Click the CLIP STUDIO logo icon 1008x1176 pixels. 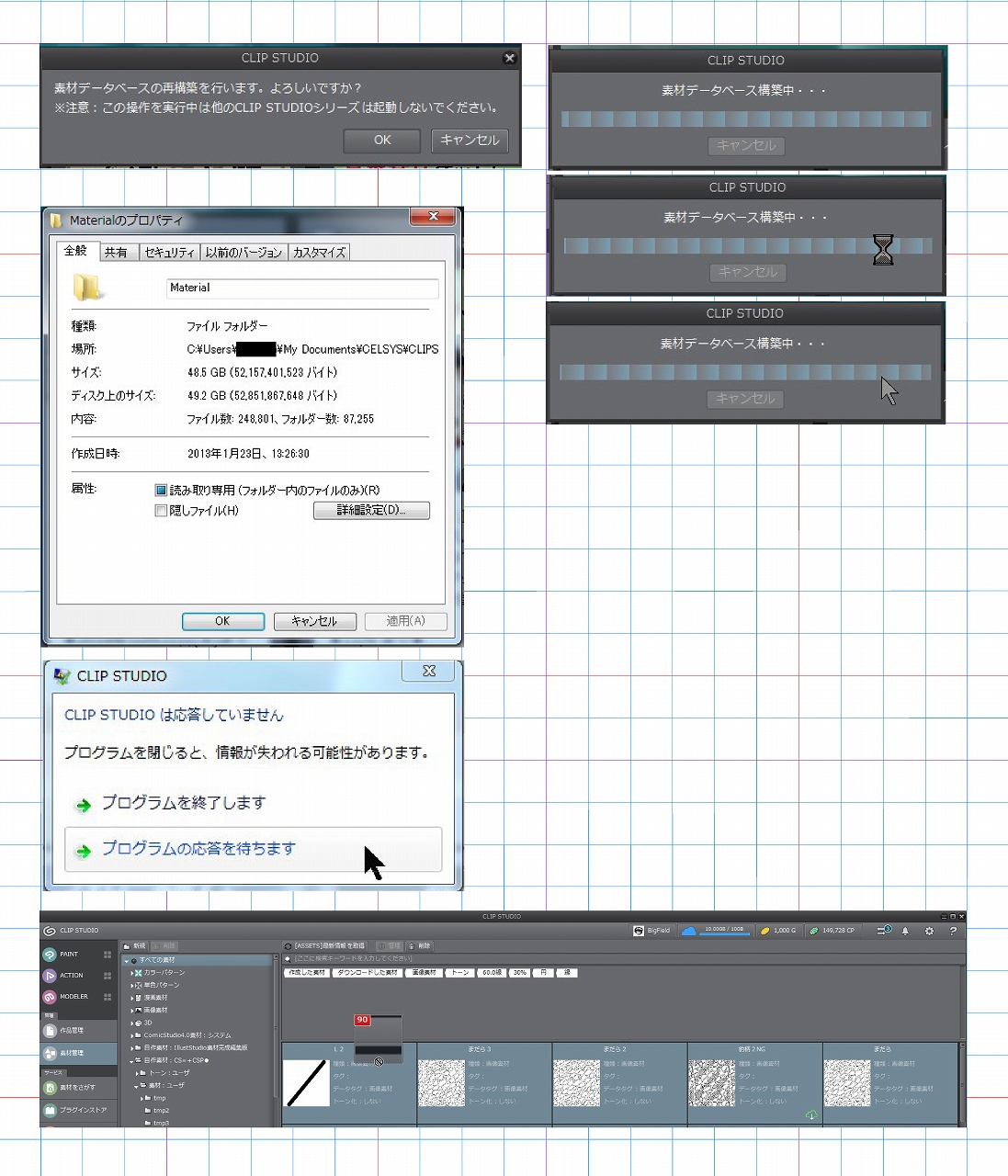pyautogui.click(x=50, y=931)
